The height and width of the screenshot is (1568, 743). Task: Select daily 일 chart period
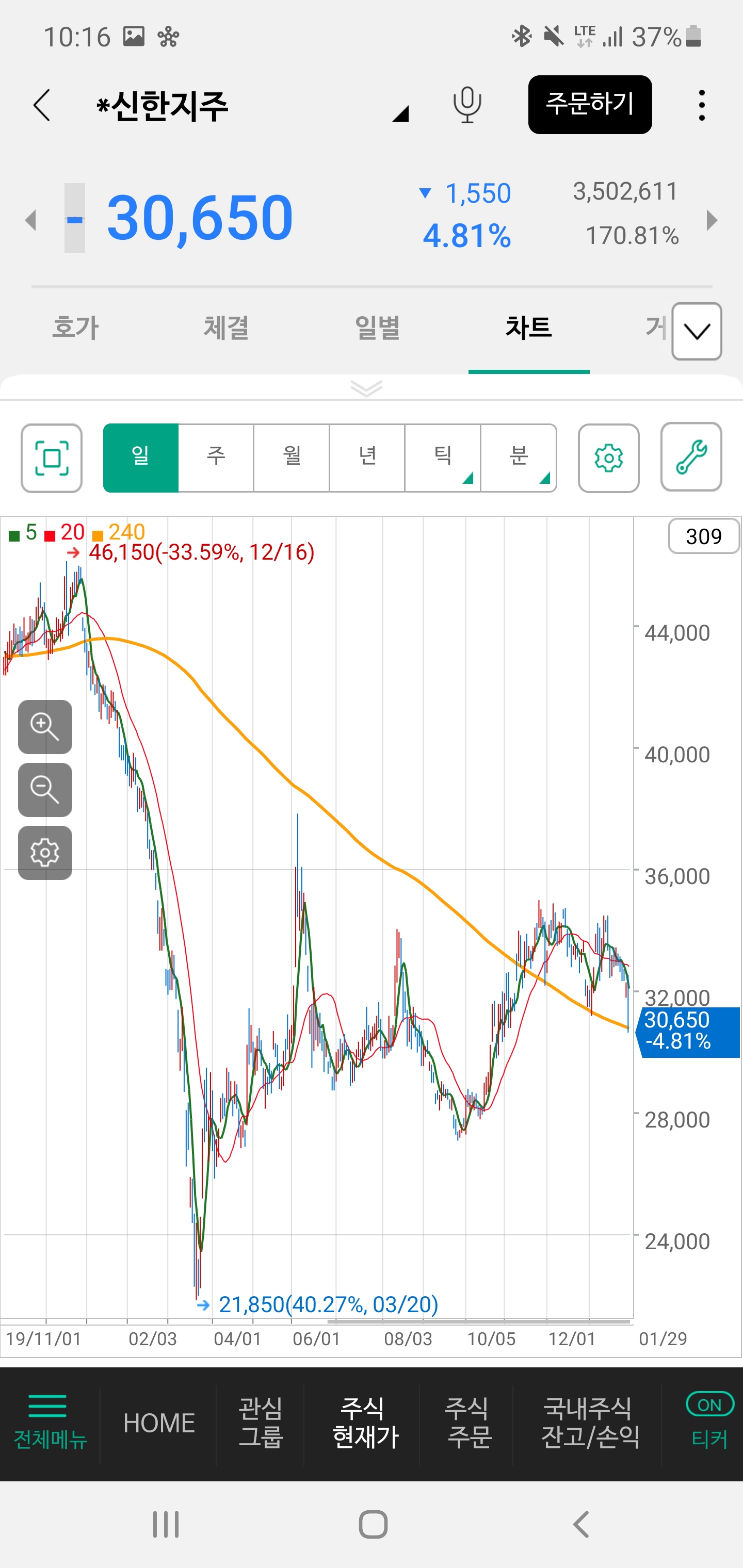coord(141,458)
